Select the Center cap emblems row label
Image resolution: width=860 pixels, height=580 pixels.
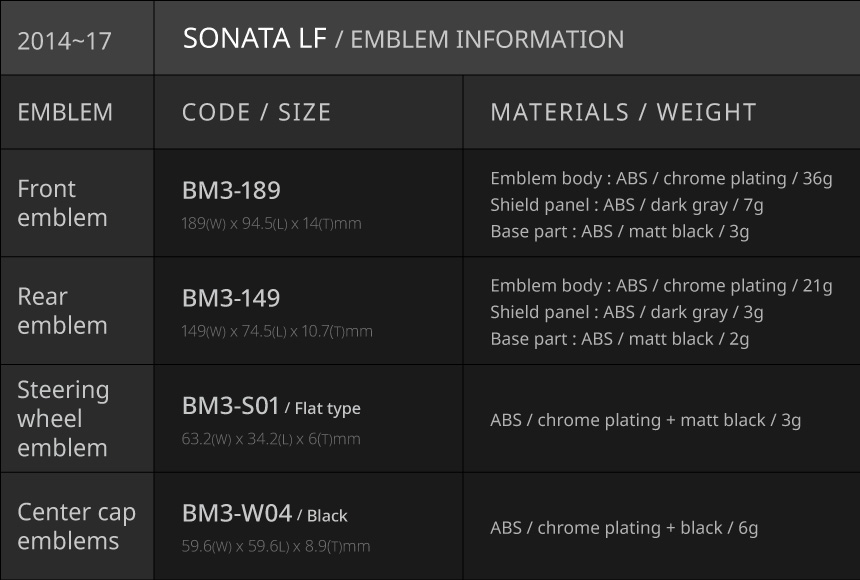pyautogui.click(x=76, y=526)
